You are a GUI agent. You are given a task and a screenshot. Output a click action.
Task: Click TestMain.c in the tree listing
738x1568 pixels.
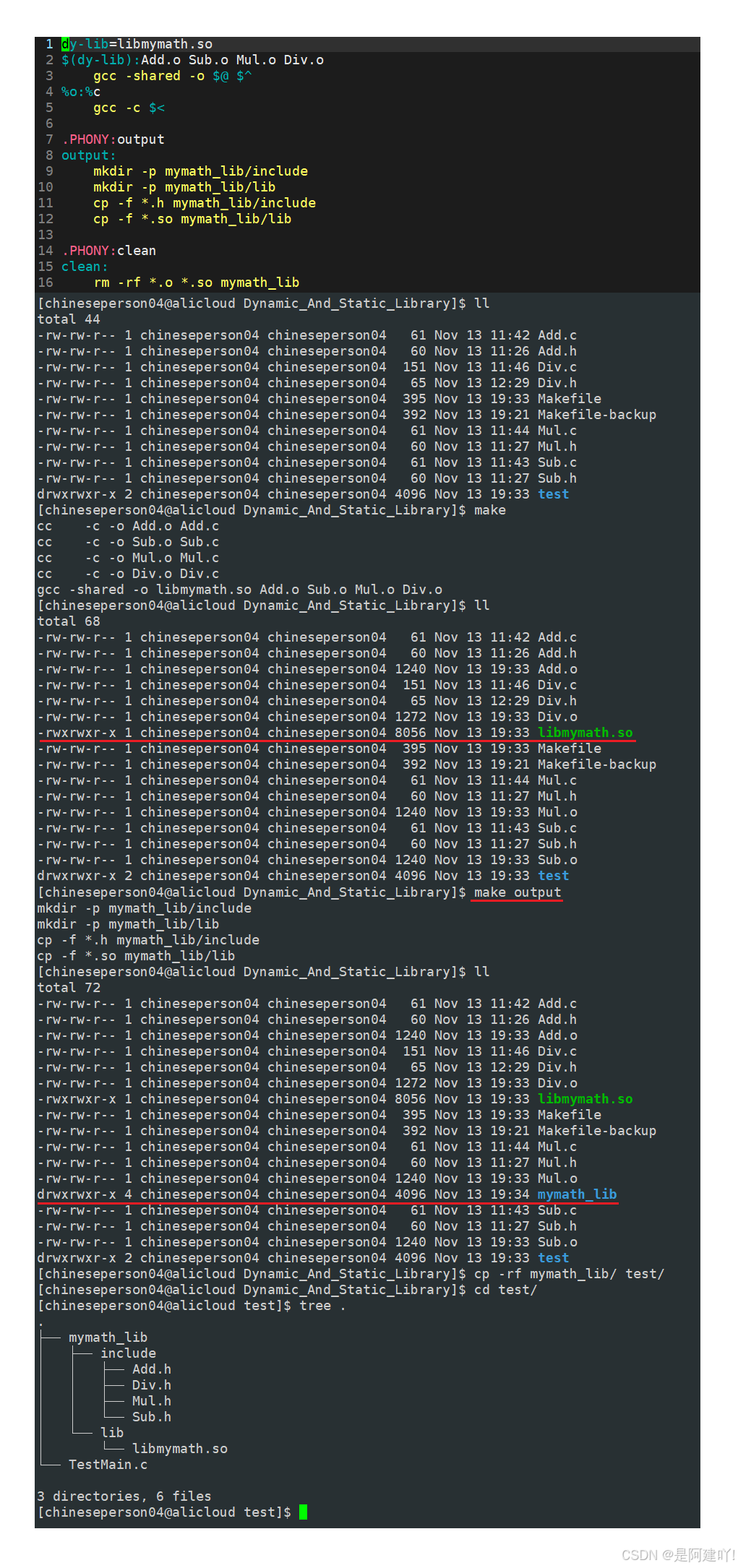click(x=108, y=1465)
